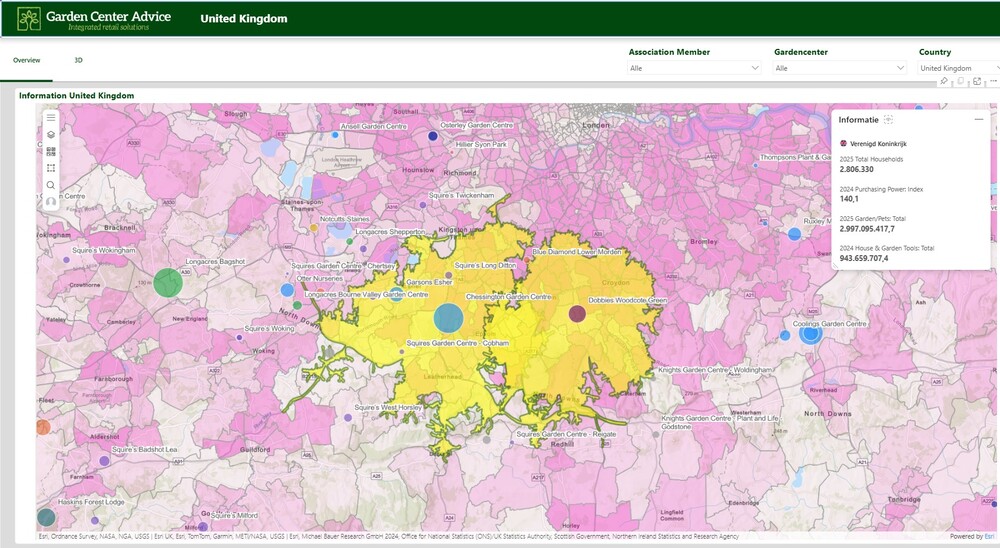
Task: Select the dark blue Osterley Garden Centre marker
Action: coord(433,136)
